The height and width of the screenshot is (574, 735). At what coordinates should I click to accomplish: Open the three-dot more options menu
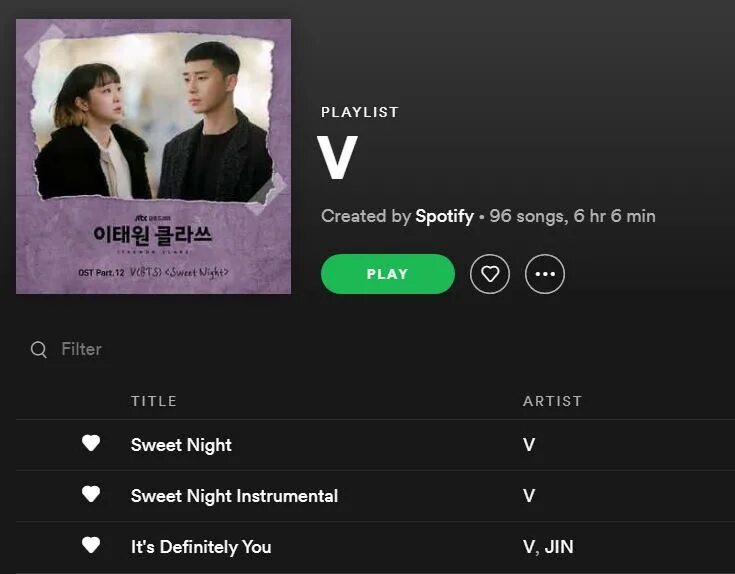tap(545, 274)
